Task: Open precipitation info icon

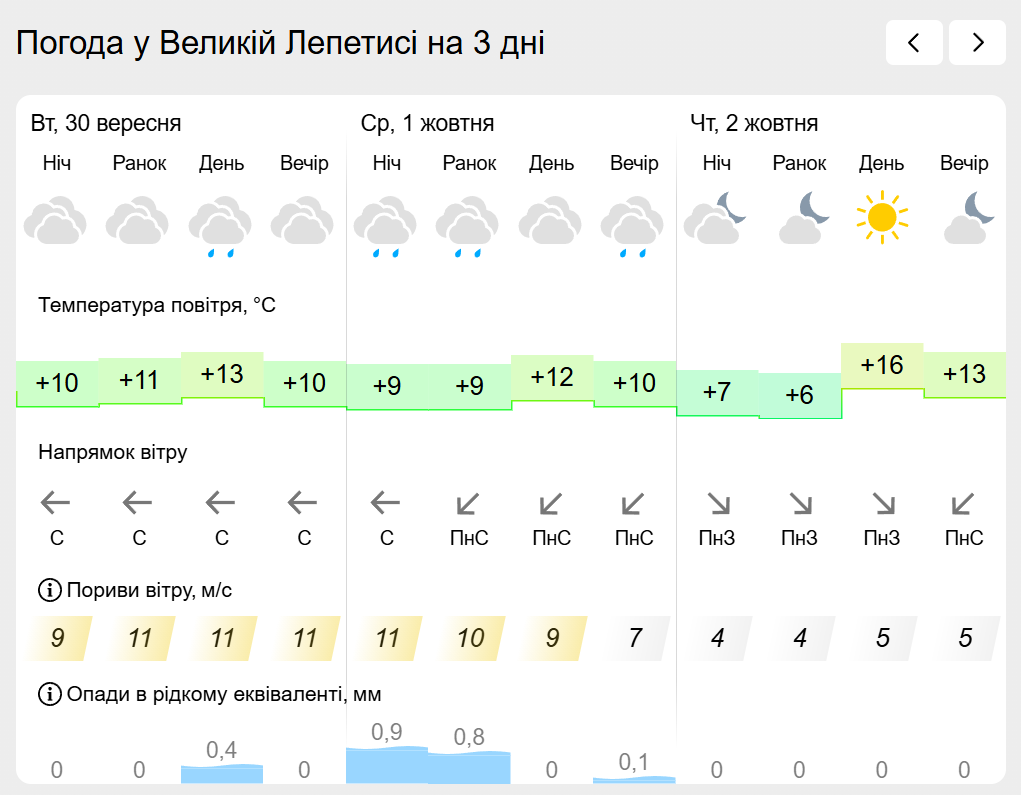Action: pyautogui.click(x=49, y=694)
